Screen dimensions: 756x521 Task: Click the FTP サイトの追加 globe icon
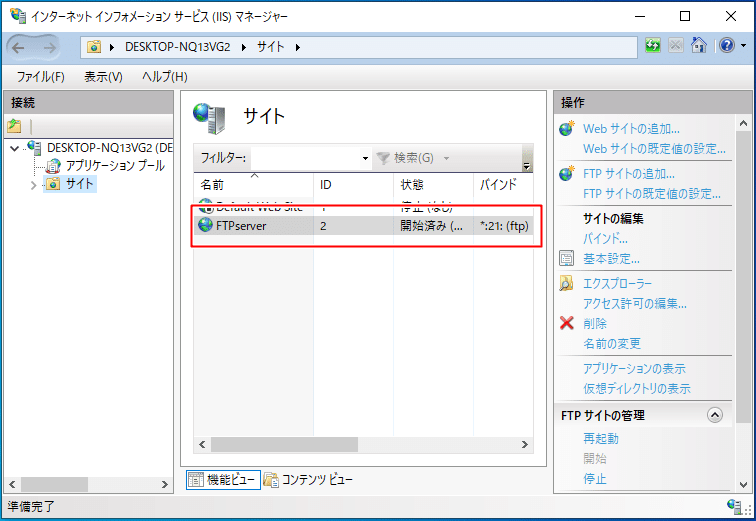point(567,173)
